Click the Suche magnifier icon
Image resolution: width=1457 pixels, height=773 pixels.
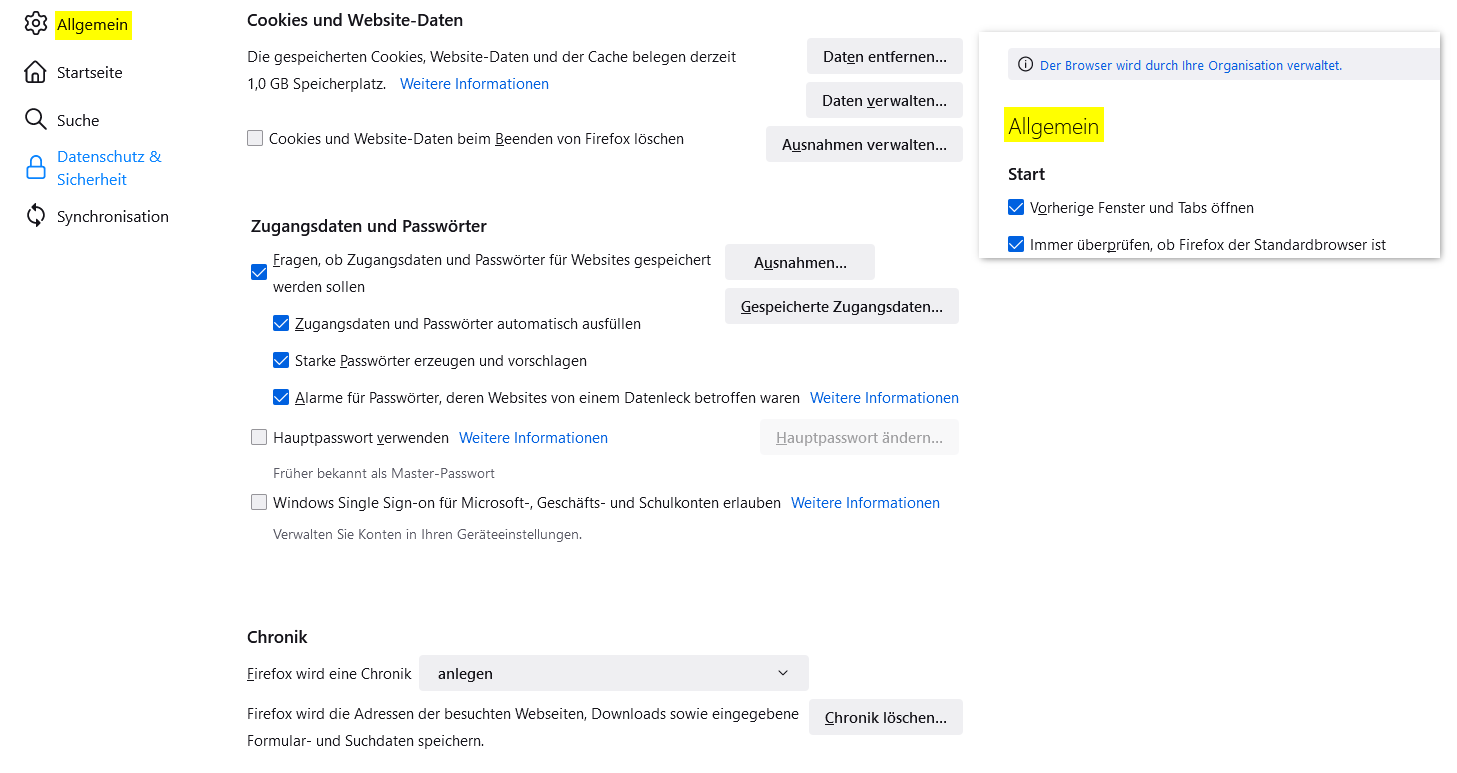[x=36, y=120]
